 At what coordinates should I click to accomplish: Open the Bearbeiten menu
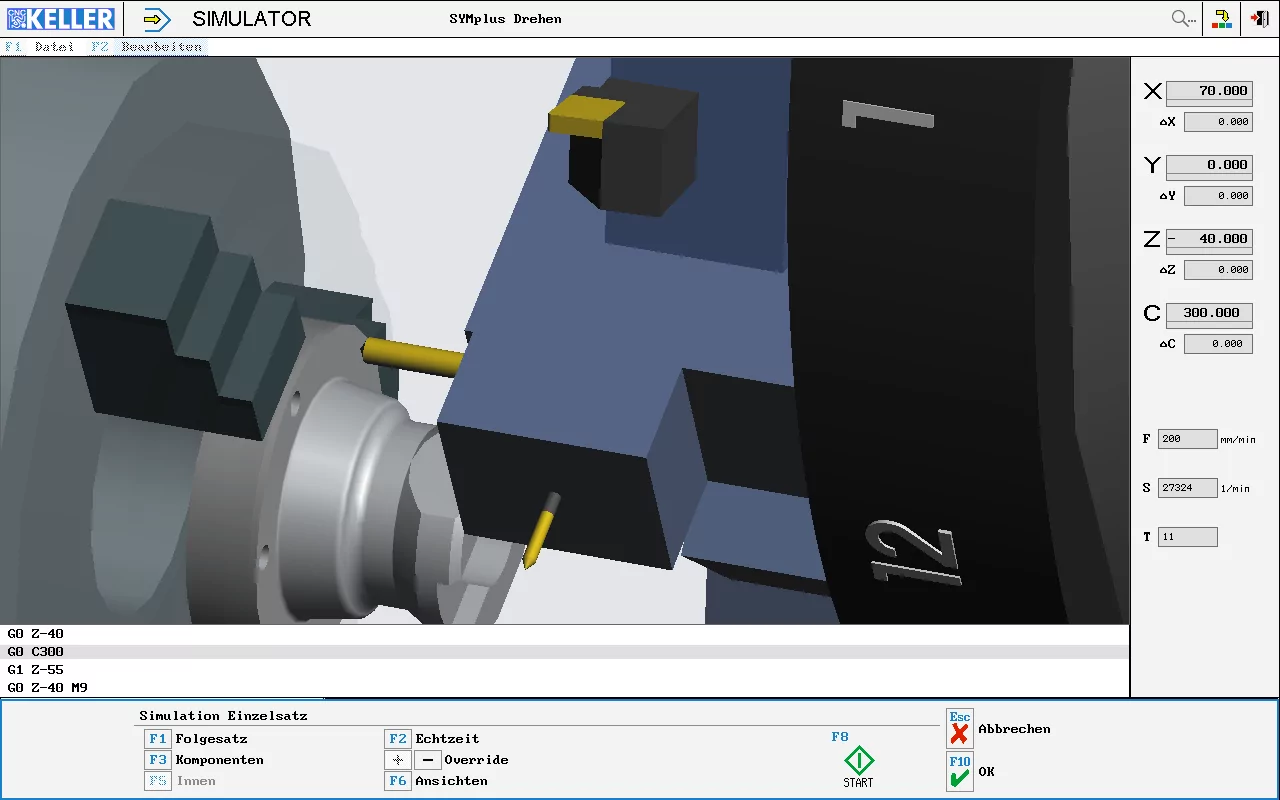(161, 47)
